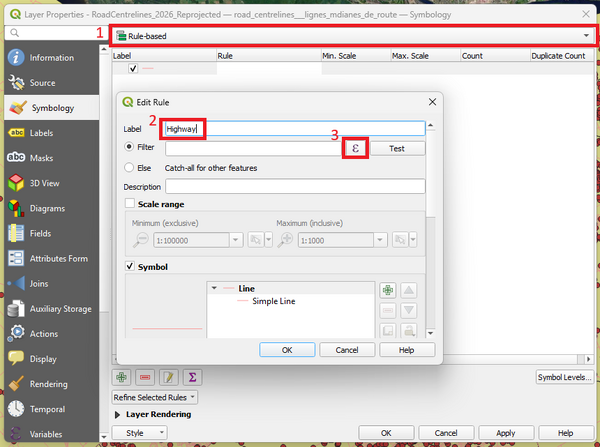
Task: Open the Refine Selected Rules dropdown
Action: 155,397
